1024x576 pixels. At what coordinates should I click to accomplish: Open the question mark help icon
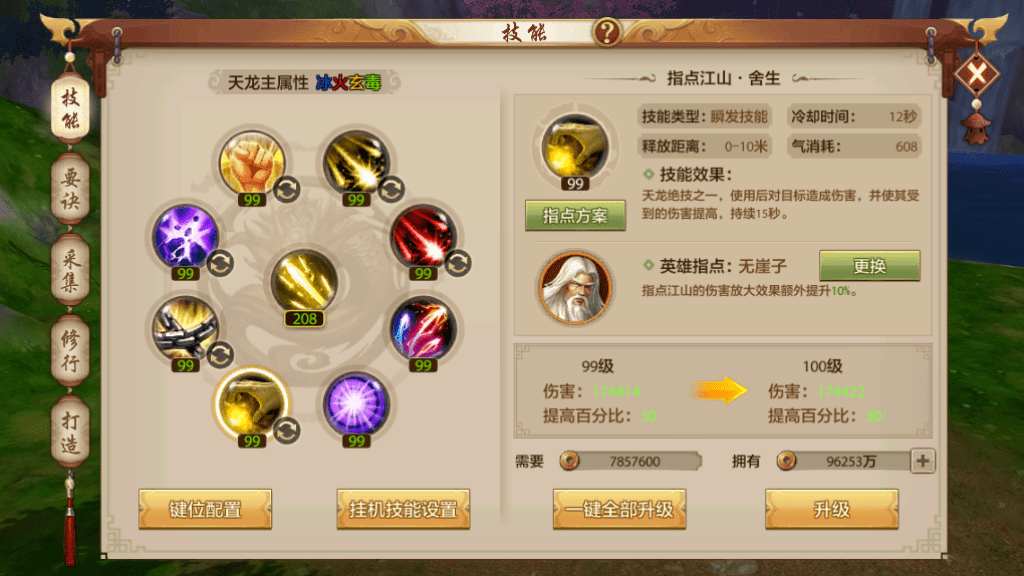click(x=607, y=31)
